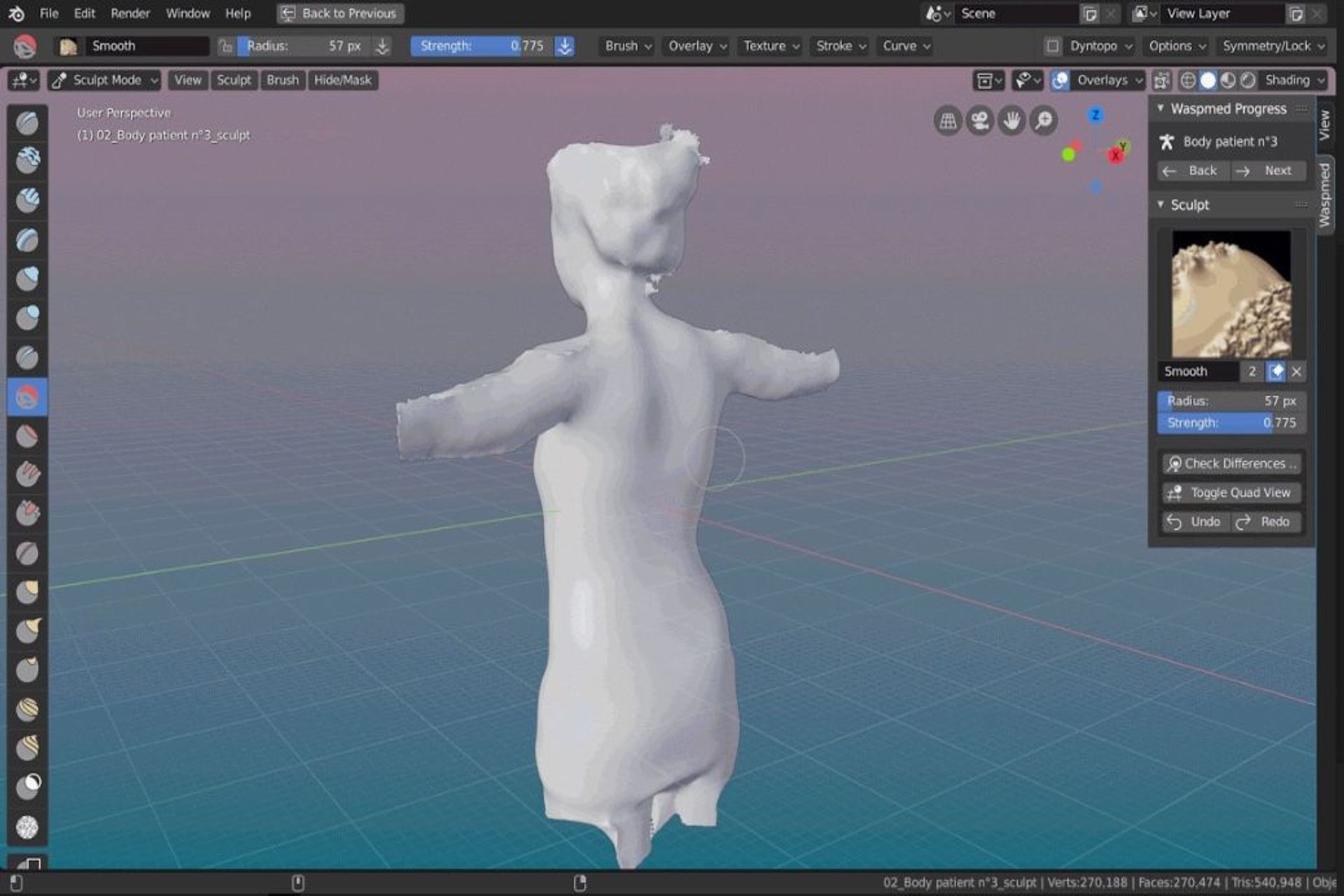Screen dimensions: 1344x896
Task: Select the Draw sculpt brush tool
Action: [x=27, y=123]
